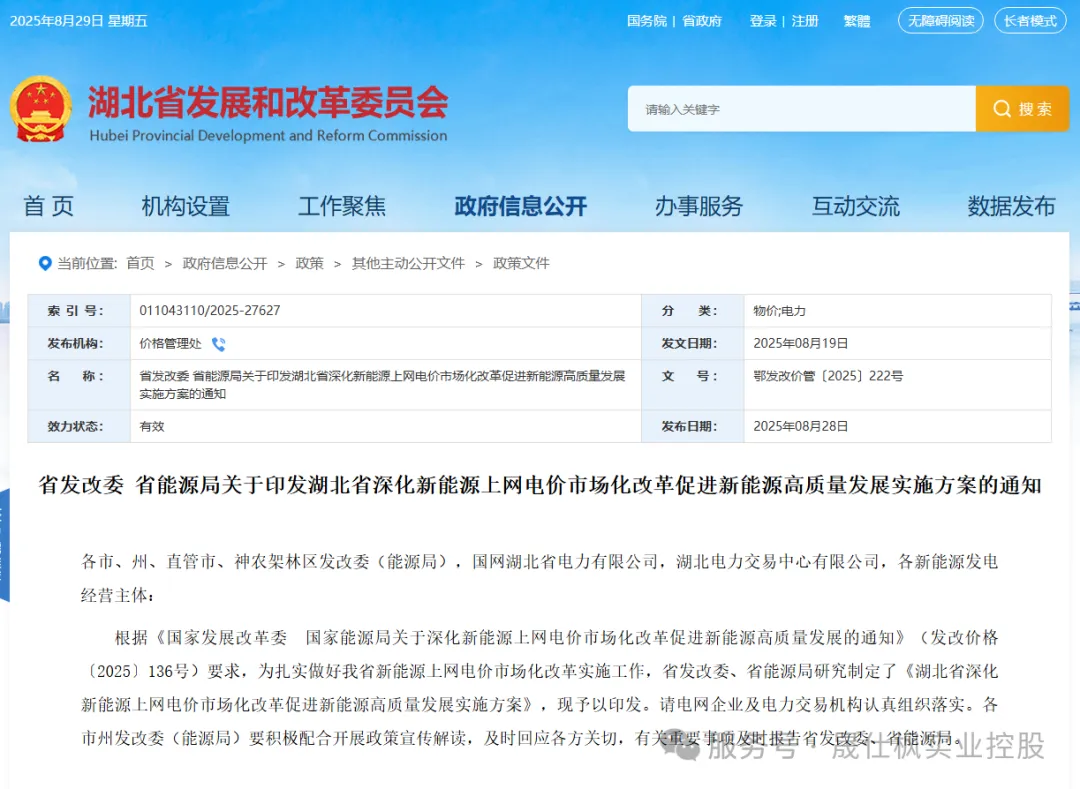Click the phone icon beside 价格管理处
This screenshot has width=1080, height=789.
[218, 344]
